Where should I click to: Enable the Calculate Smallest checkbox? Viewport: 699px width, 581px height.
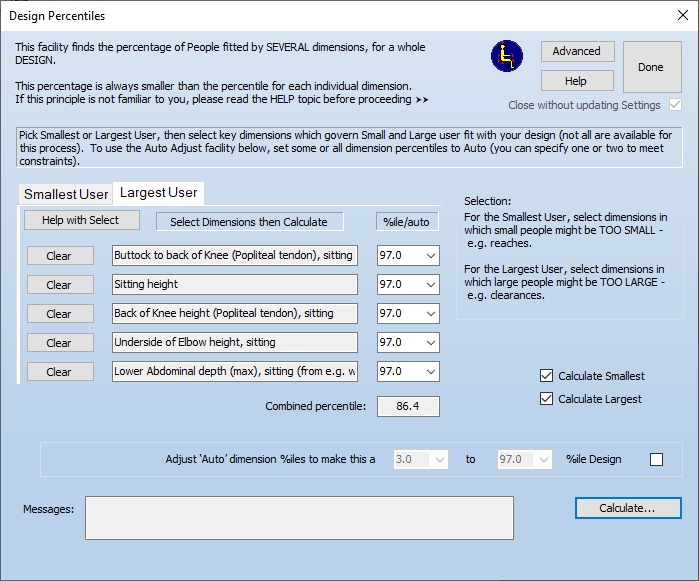point(546,376)
